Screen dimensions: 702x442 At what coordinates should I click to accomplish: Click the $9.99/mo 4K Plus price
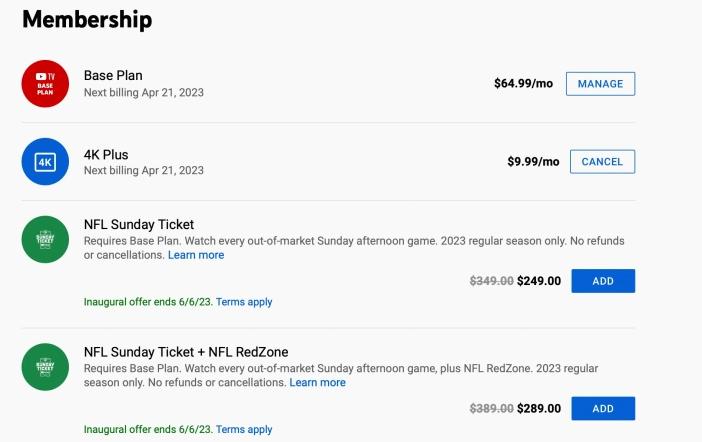point(533,161)
